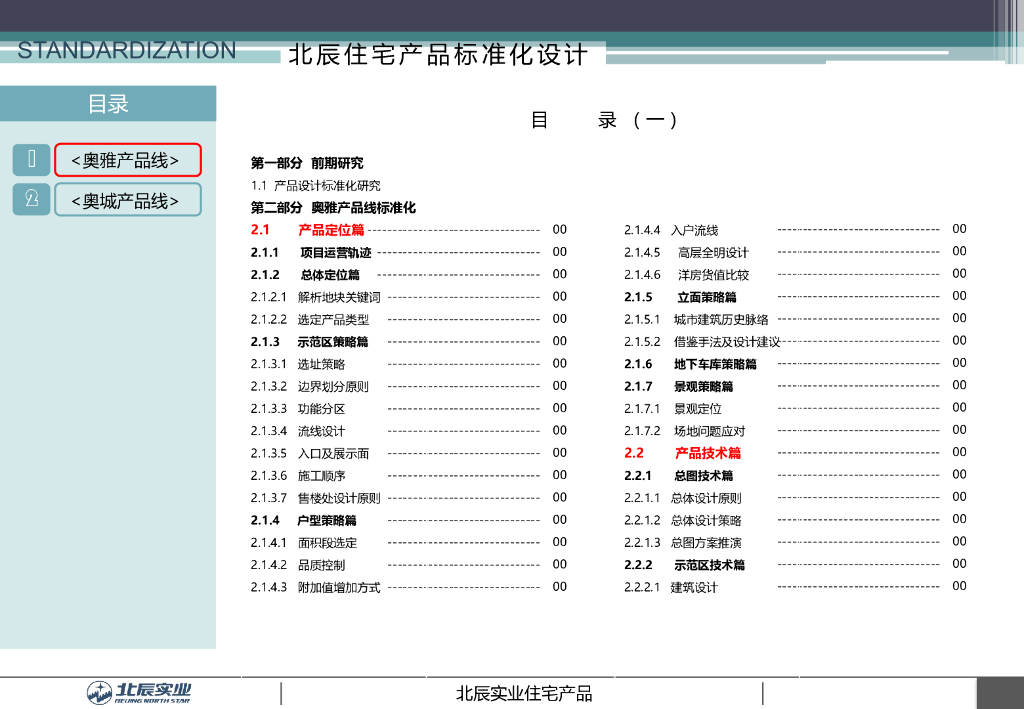The width and height of the screenshot is (1024, 709).
Task: Jump to red heading 2.2 产品技术篇
Action: (683, 453)
